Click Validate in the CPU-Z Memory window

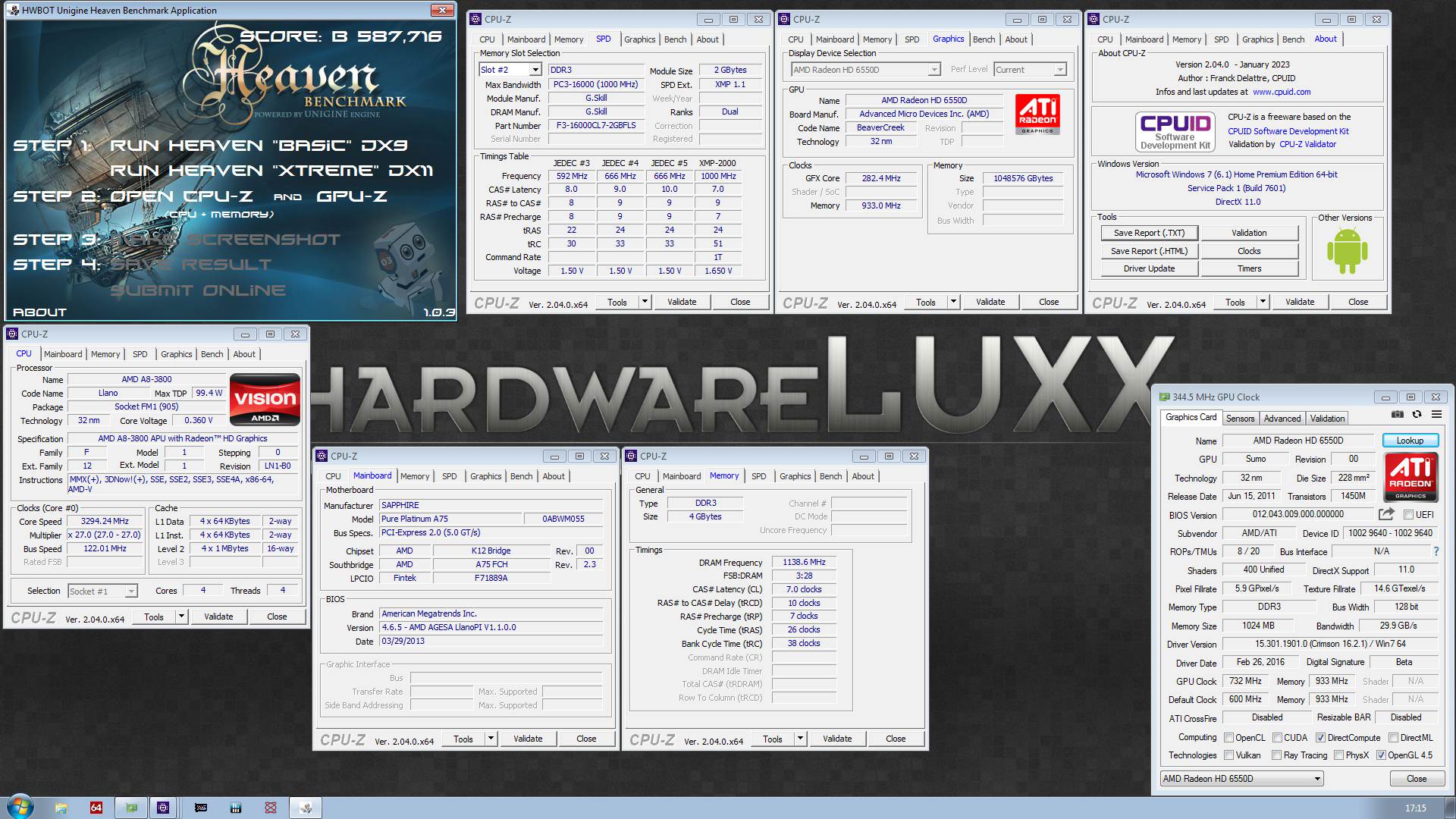tap(837, 739)
